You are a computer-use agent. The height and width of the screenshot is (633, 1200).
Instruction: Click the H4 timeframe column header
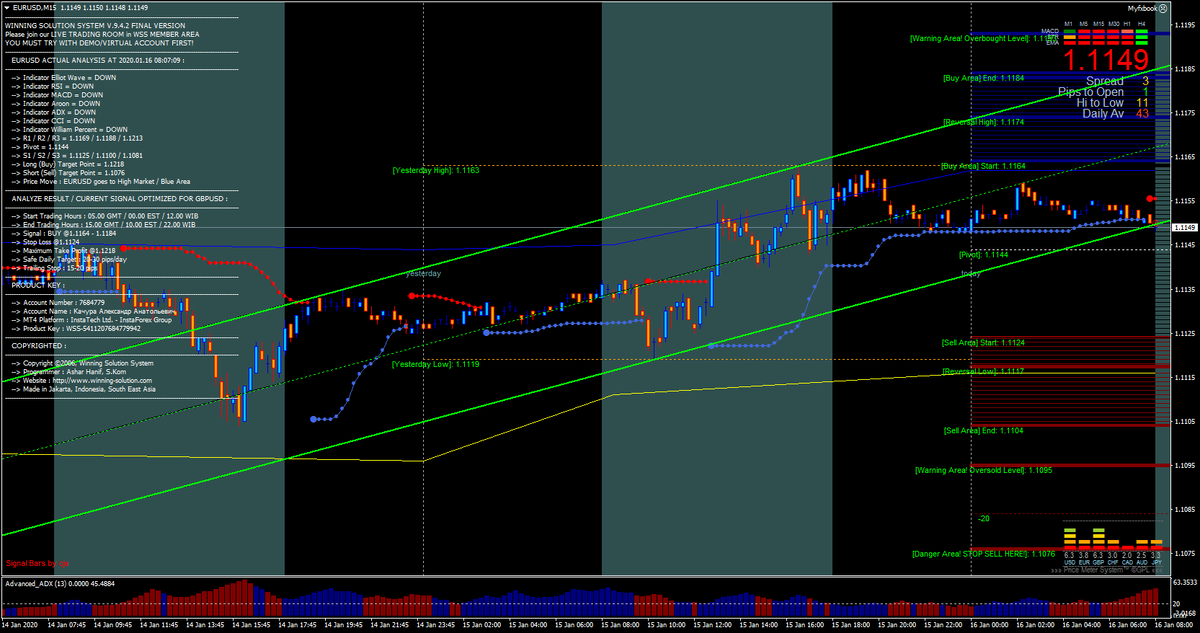click(1142, 23)
